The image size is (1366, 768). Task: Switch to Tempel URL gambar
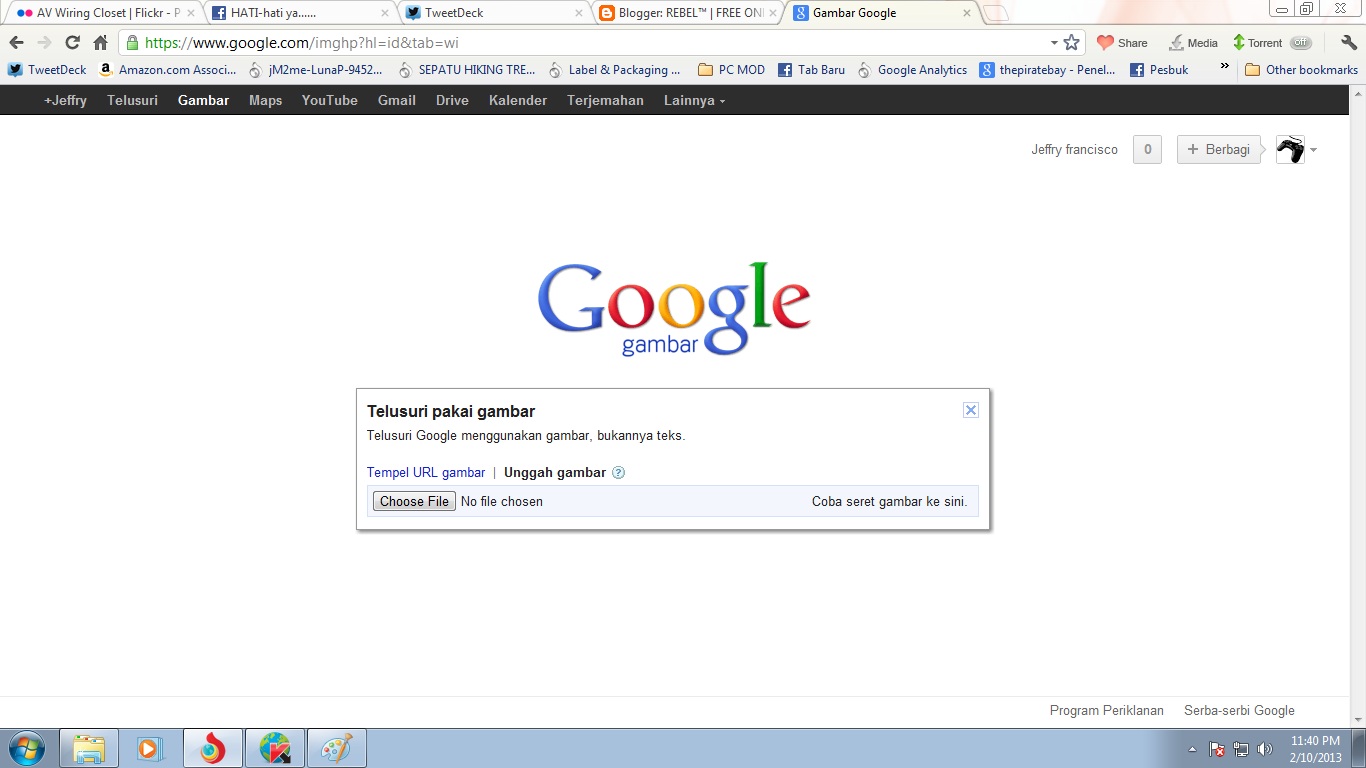tap(426, 473)
